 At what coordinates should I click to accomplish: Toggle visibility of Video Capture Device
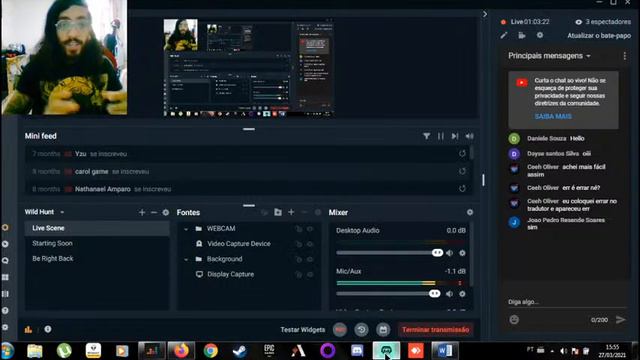coord(310,244)
